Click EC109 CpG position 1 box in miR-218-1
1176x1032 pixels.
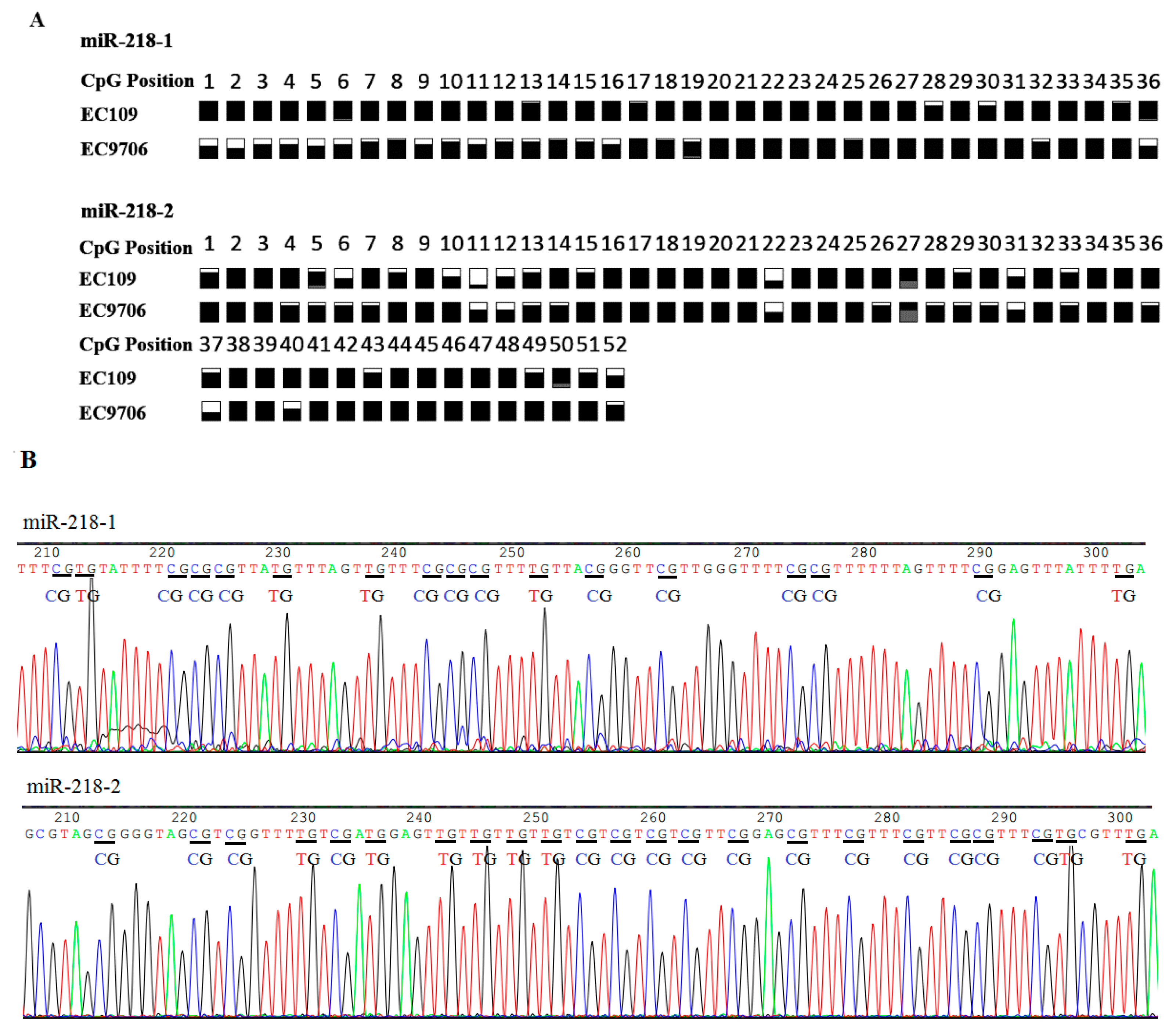coord(208,111)
